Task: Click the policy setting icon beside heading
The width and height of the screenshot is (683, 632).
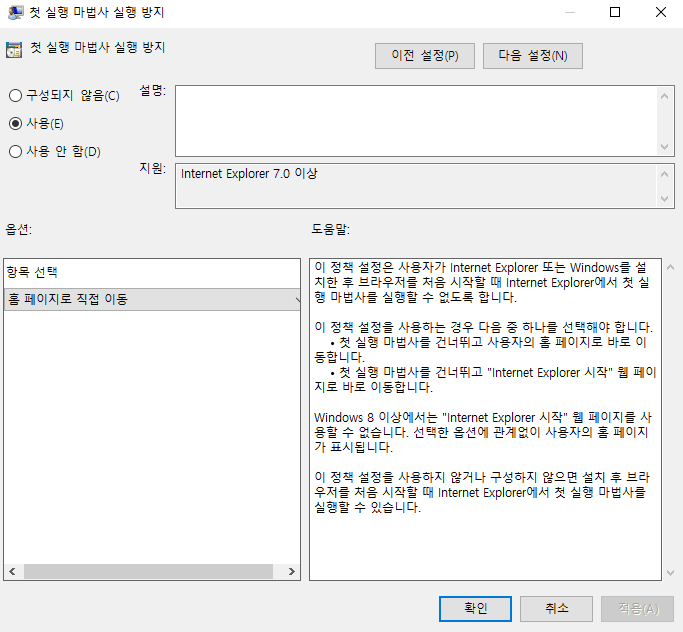Action: 14,50
